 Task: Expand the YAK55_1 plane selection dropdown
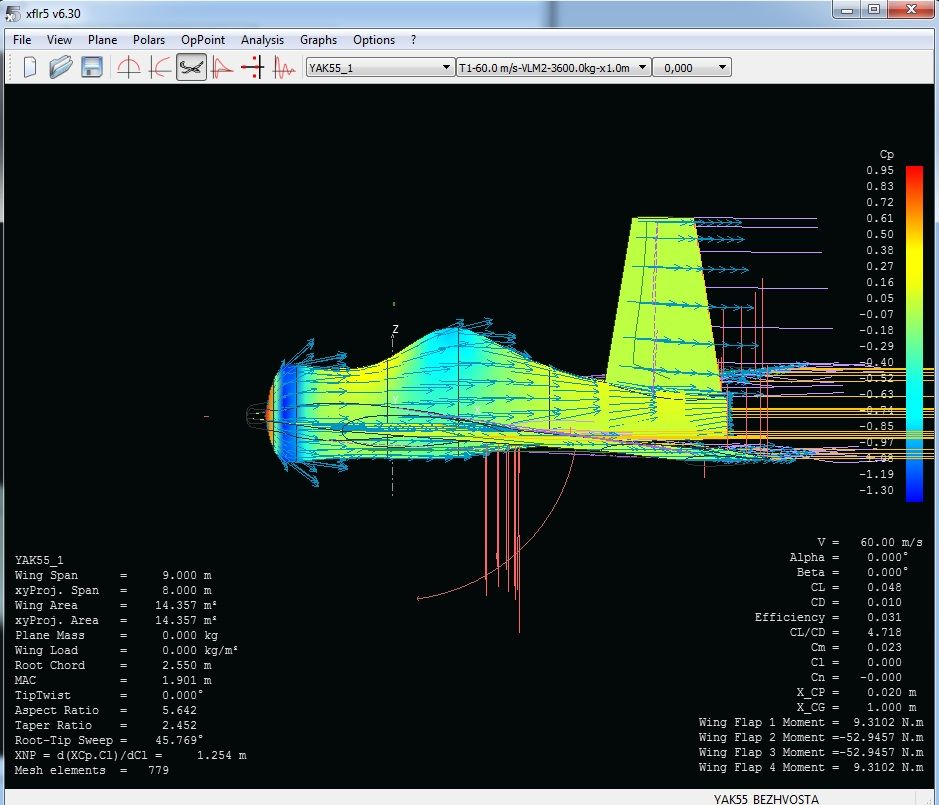click(446, 67)
